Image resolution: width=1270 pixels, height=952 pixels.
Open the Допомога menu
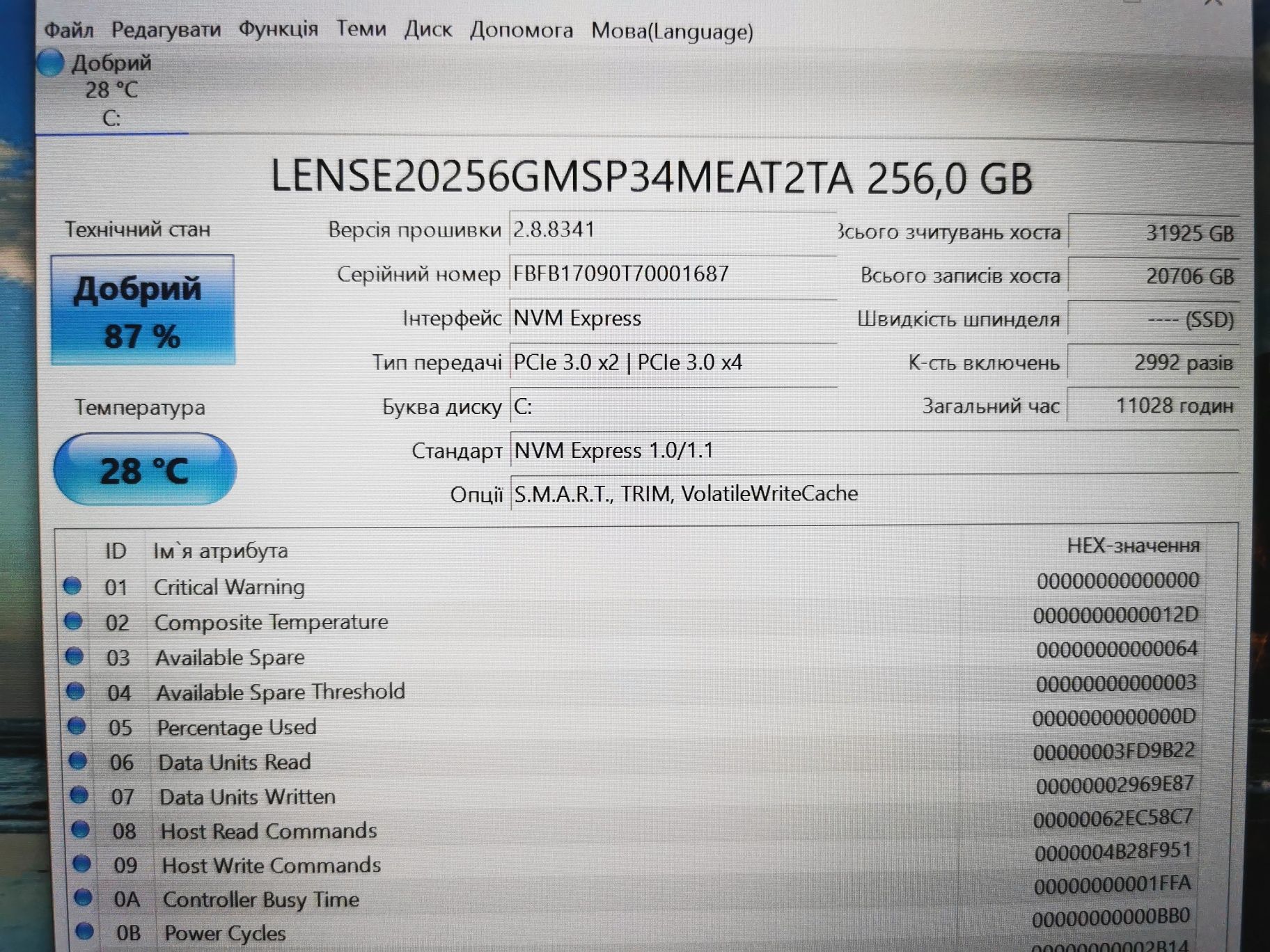pos(521,31)
